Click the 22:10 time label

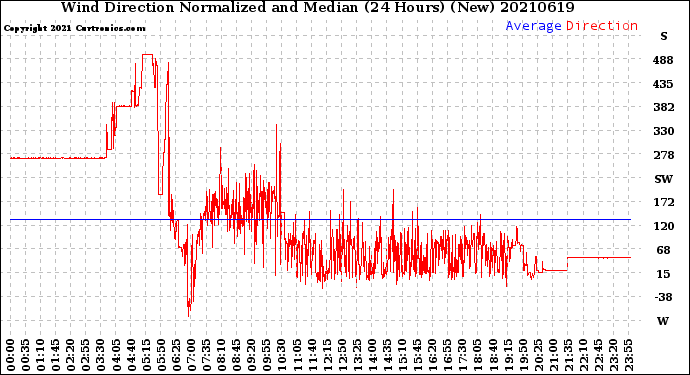point(584,355)
